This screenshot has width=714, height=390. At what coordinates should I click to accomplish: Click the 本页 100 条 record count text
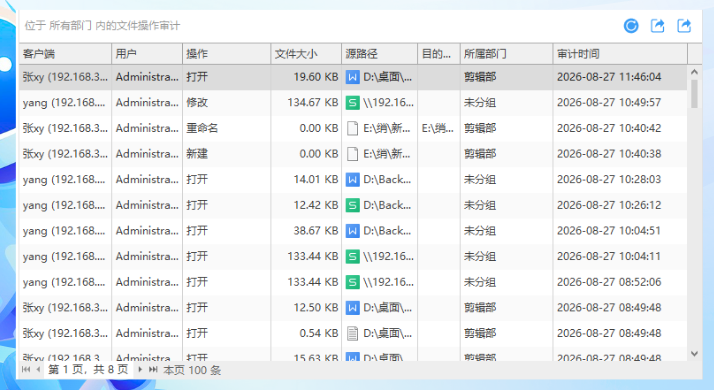pos(192,370)
